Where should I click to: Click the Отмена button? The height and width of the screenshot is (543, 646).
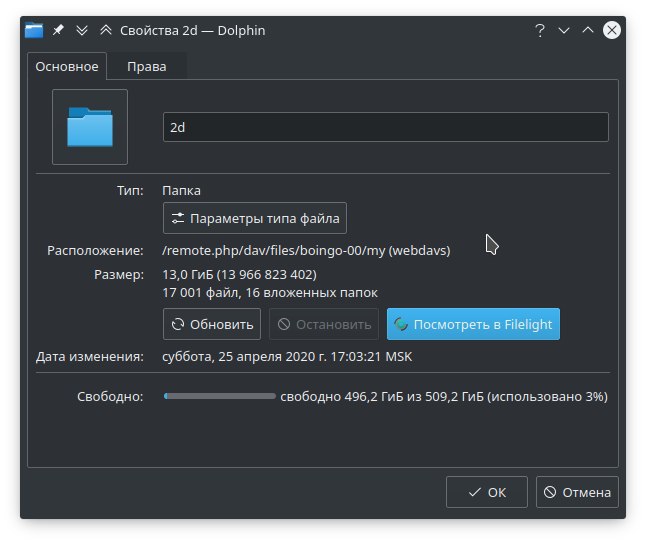tap(577, 492)
